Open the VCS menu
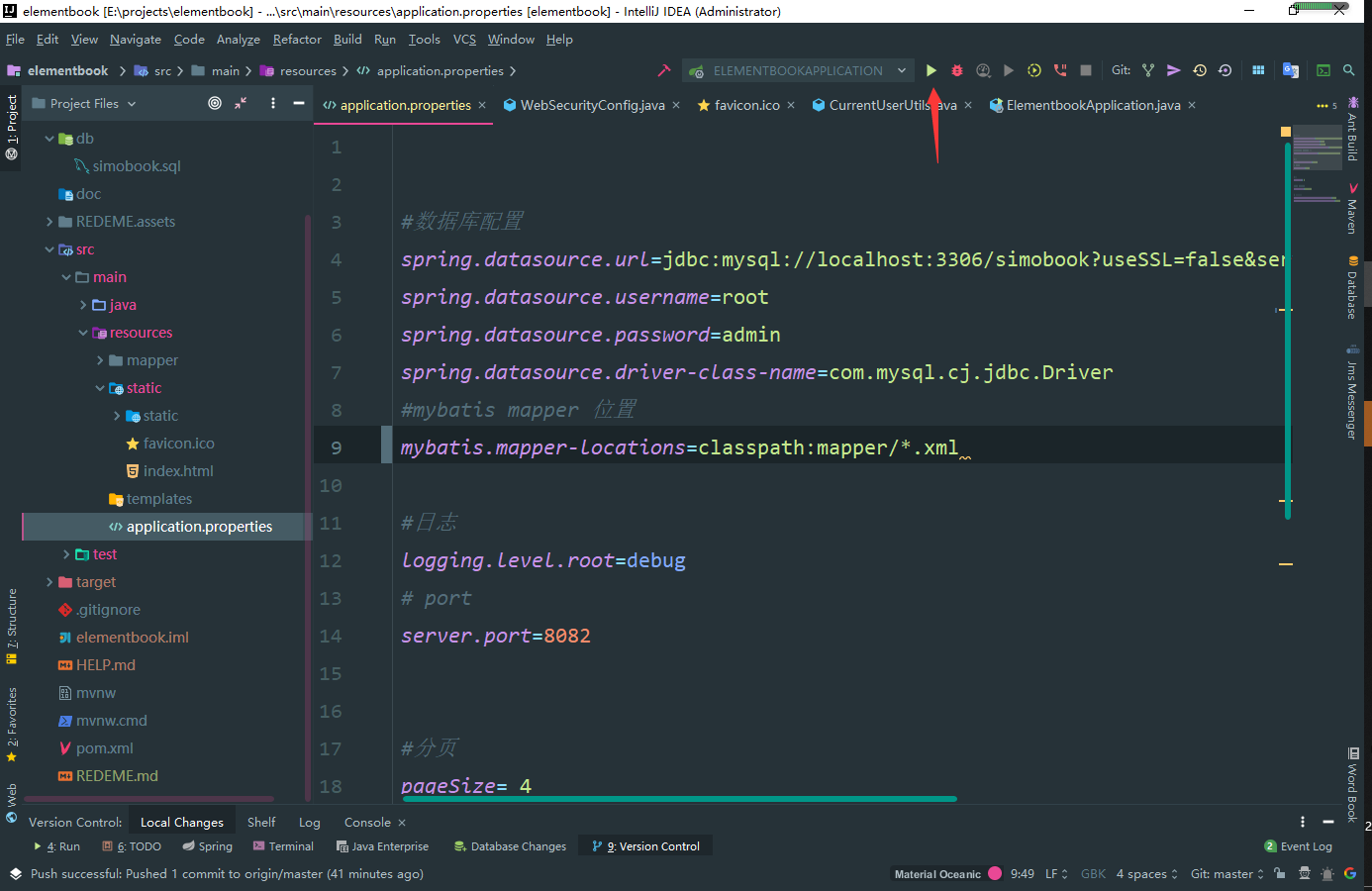 pyautogui.click(x=464, y=40)
